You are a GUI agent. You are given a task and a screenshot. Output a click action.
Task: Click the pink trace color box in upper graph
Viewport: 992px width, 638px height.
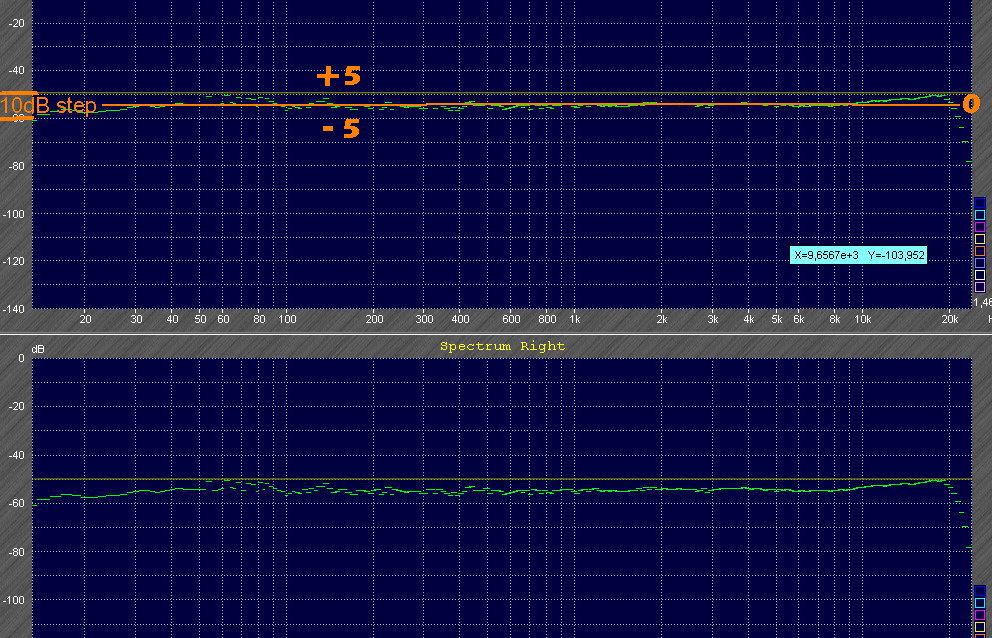click(x=980, y=287)
